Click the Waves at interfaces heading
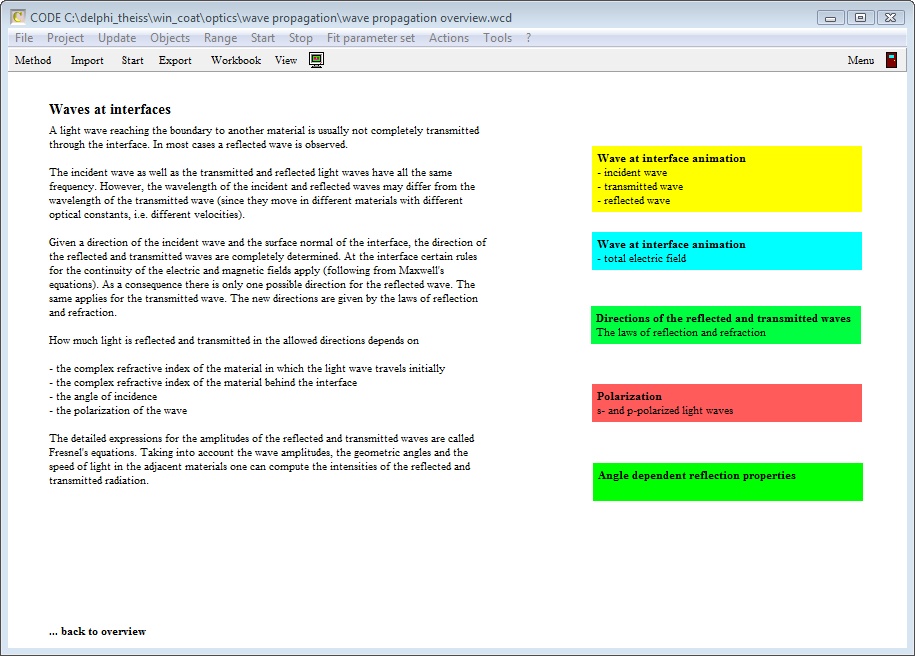915x656 pixels. [110, 109]
